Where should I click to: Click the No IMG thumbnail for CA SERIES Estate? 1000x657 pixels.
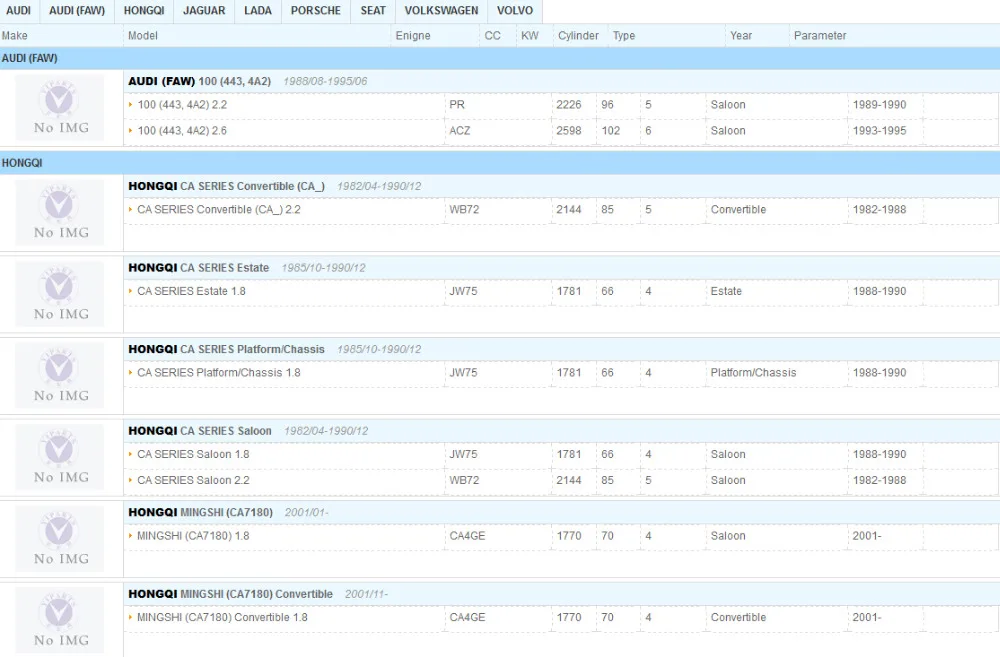click(x=59, y=294)
